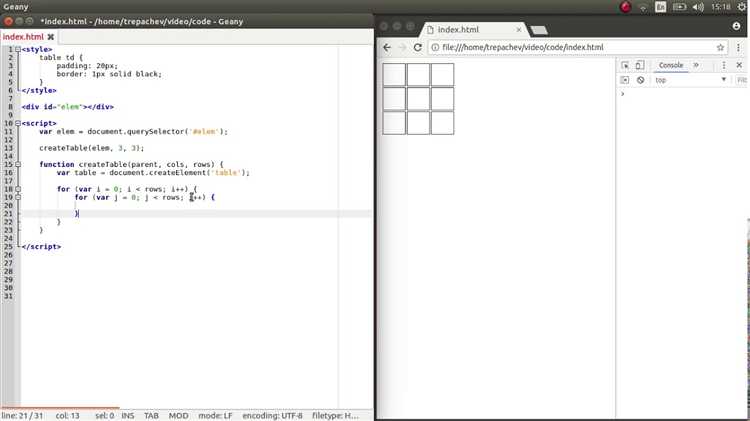
Task: Collapse the style block fold marker
Action: coord(17,49)
